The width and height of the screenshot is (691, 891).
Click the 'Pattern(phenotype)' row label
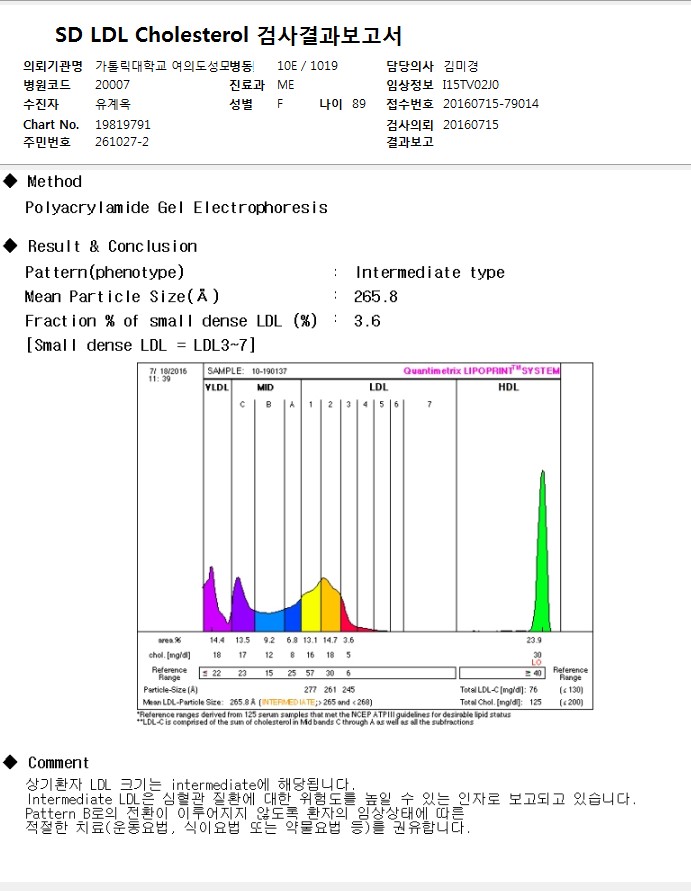tap(105, 273)
